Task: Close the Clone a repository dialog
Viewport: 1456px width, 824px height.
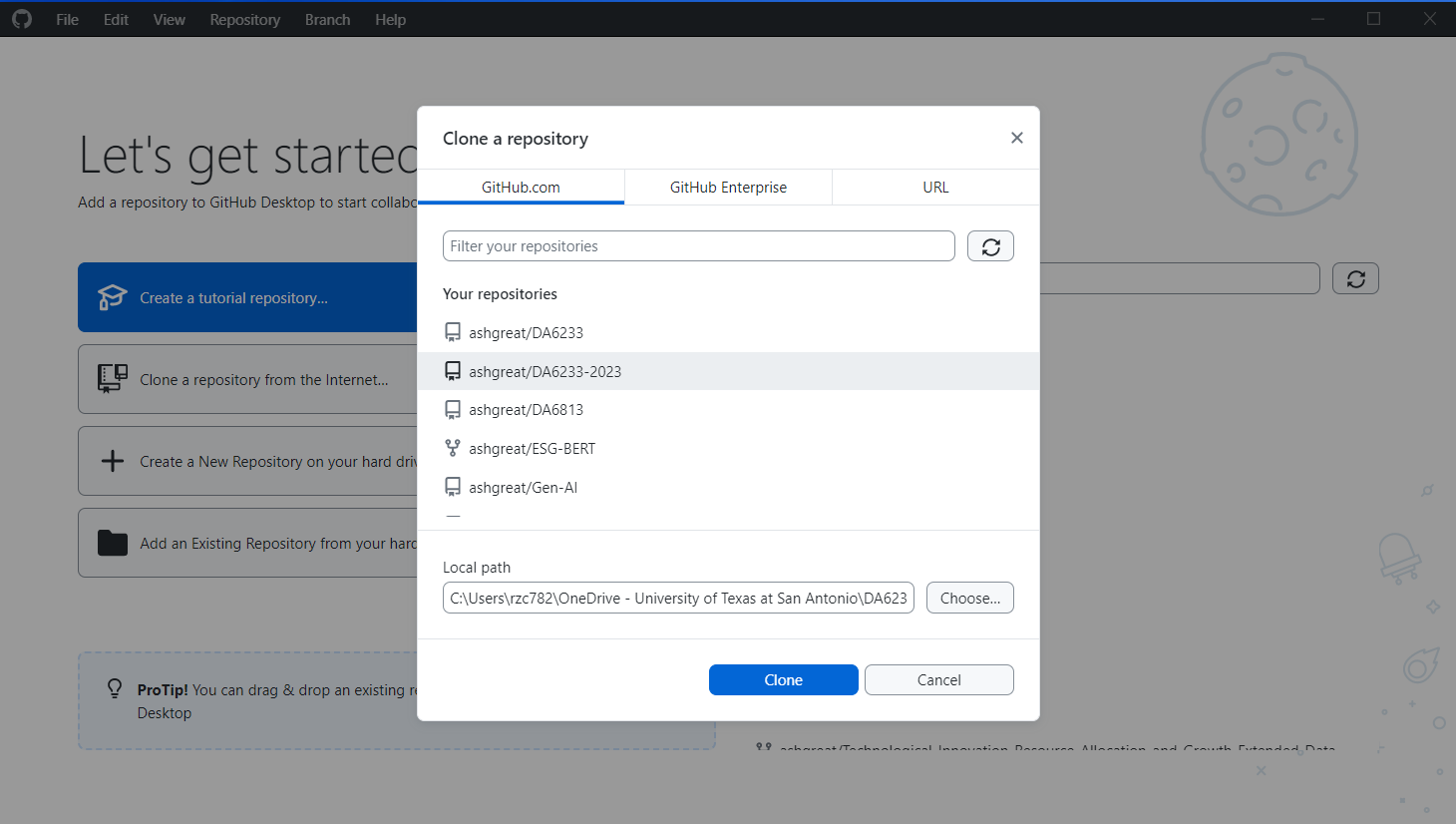Action: [x=1016, y=138]
